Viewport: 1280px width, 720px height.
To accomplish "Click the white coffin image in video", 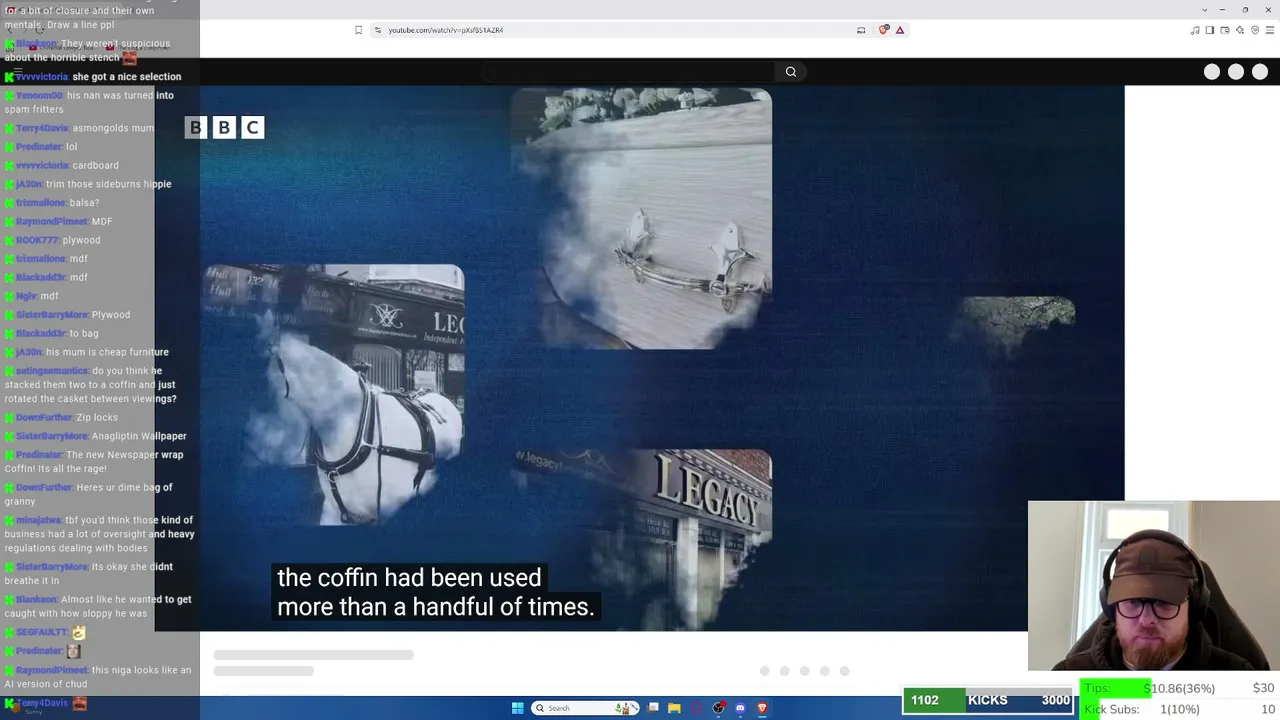I will tap(641, 219).
